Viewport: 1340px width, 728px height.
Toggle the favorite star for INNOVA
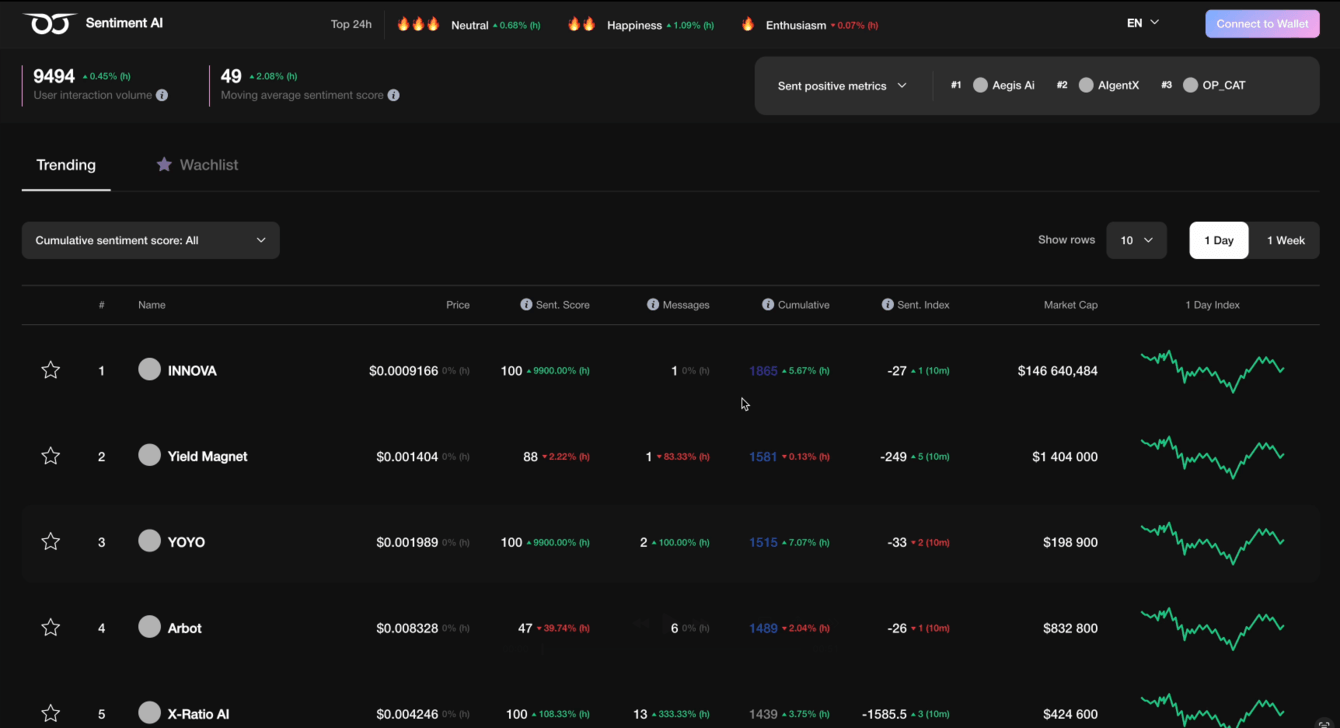[51, 370]
